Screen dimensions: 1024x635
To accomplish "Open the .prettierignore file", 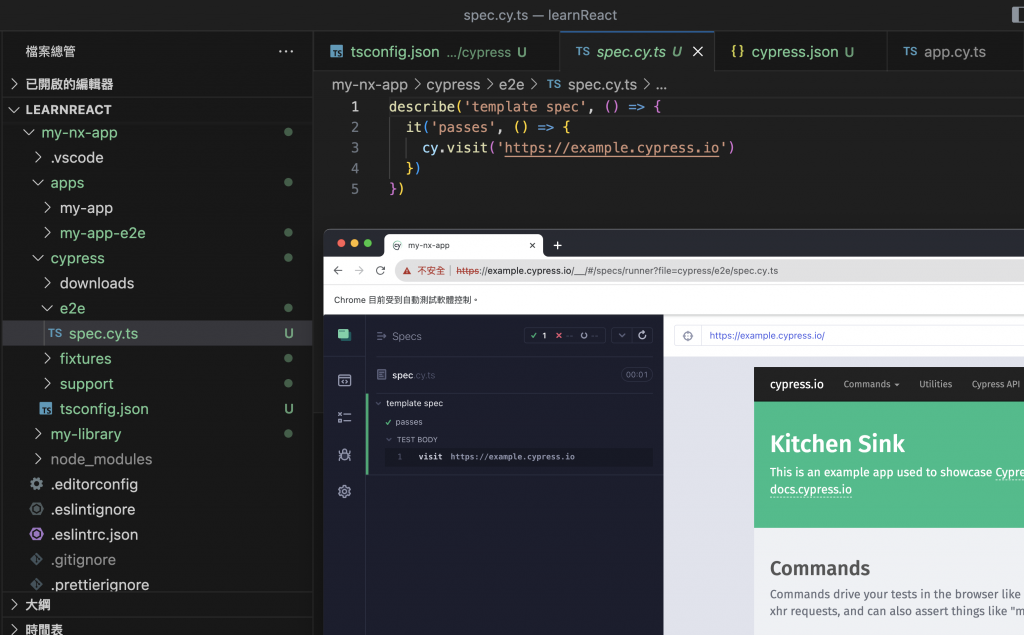I will (157, 583).
